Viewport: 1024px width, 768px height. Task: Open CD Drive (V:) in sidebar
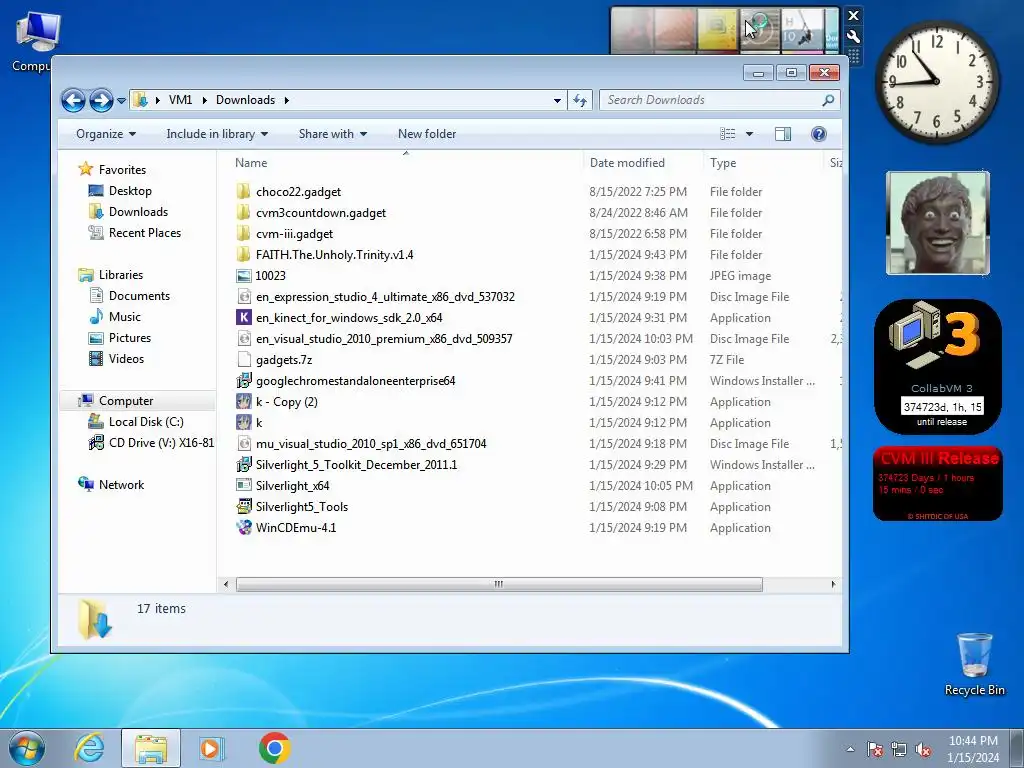161,443
